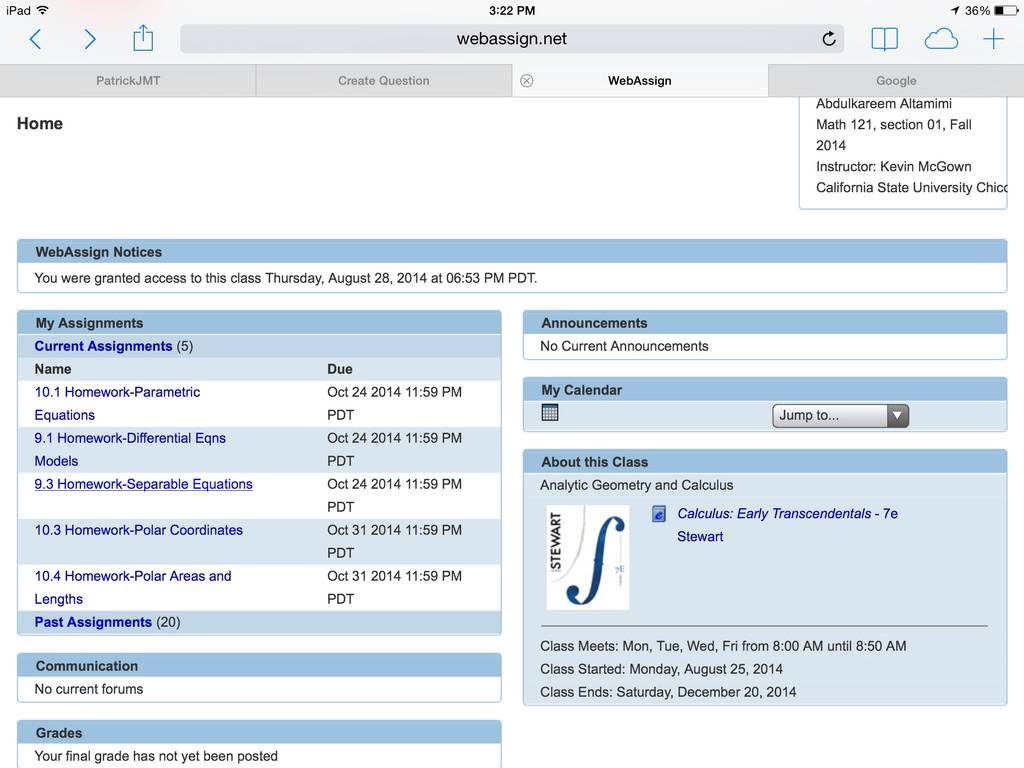This screenshot has height=768, width=1024.
Task: Click 'No Current Announcements' text
Action: (624, 346)
